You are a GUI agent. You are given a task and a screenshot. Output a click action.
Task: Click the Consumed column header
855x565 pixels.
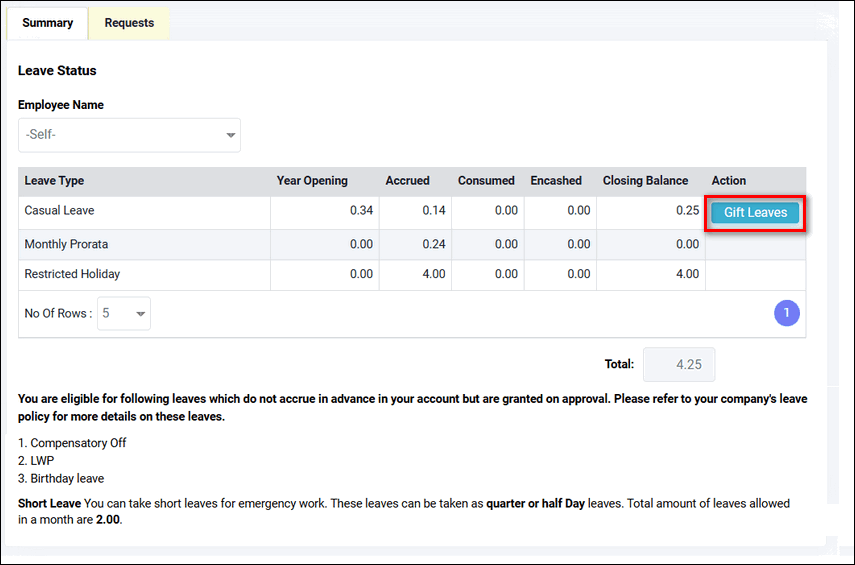tap(486, 181)
